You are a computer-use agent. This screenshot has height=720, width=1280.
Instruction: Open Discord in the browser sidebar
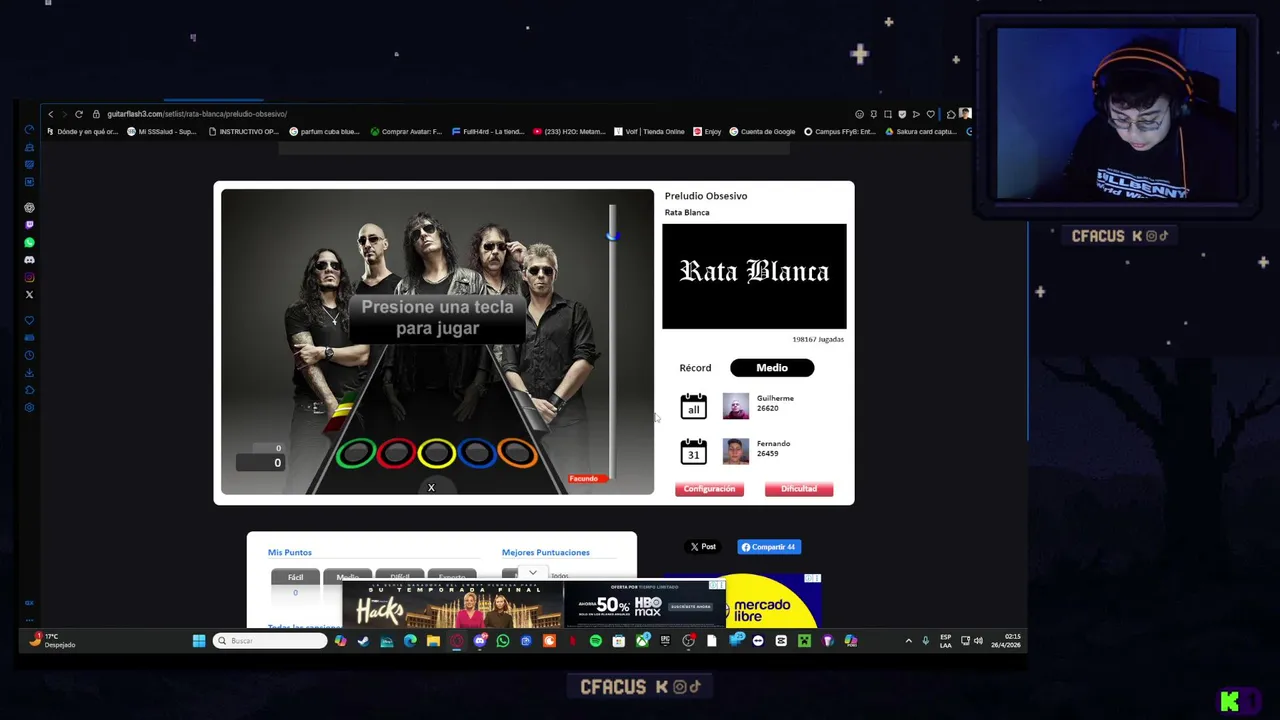pyautogui.click(x=29, y=260)
